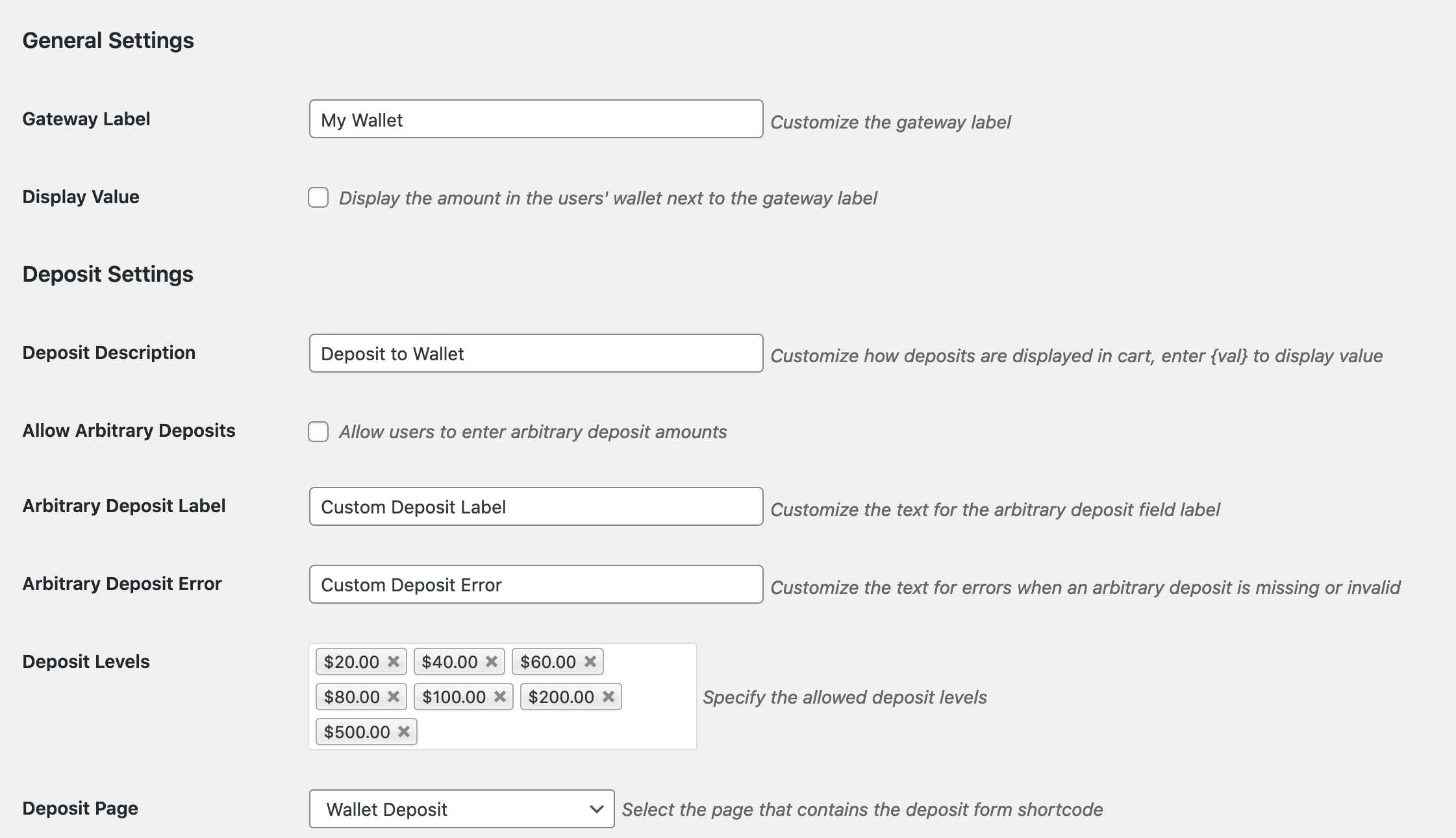Remove the $100.00 deposit level

coord(500,696)
